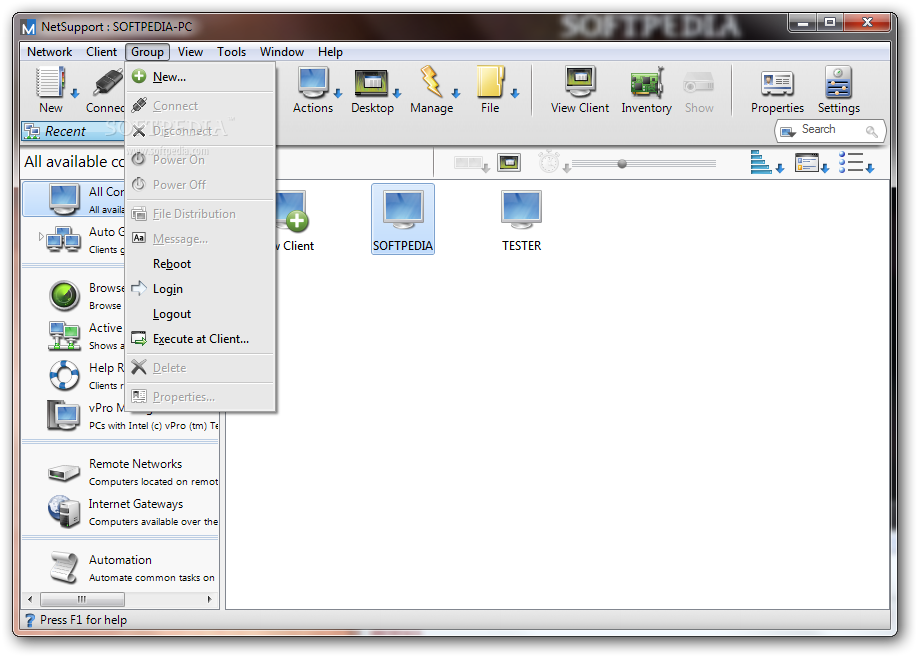Open the Window menu

(x=282, y=52)
